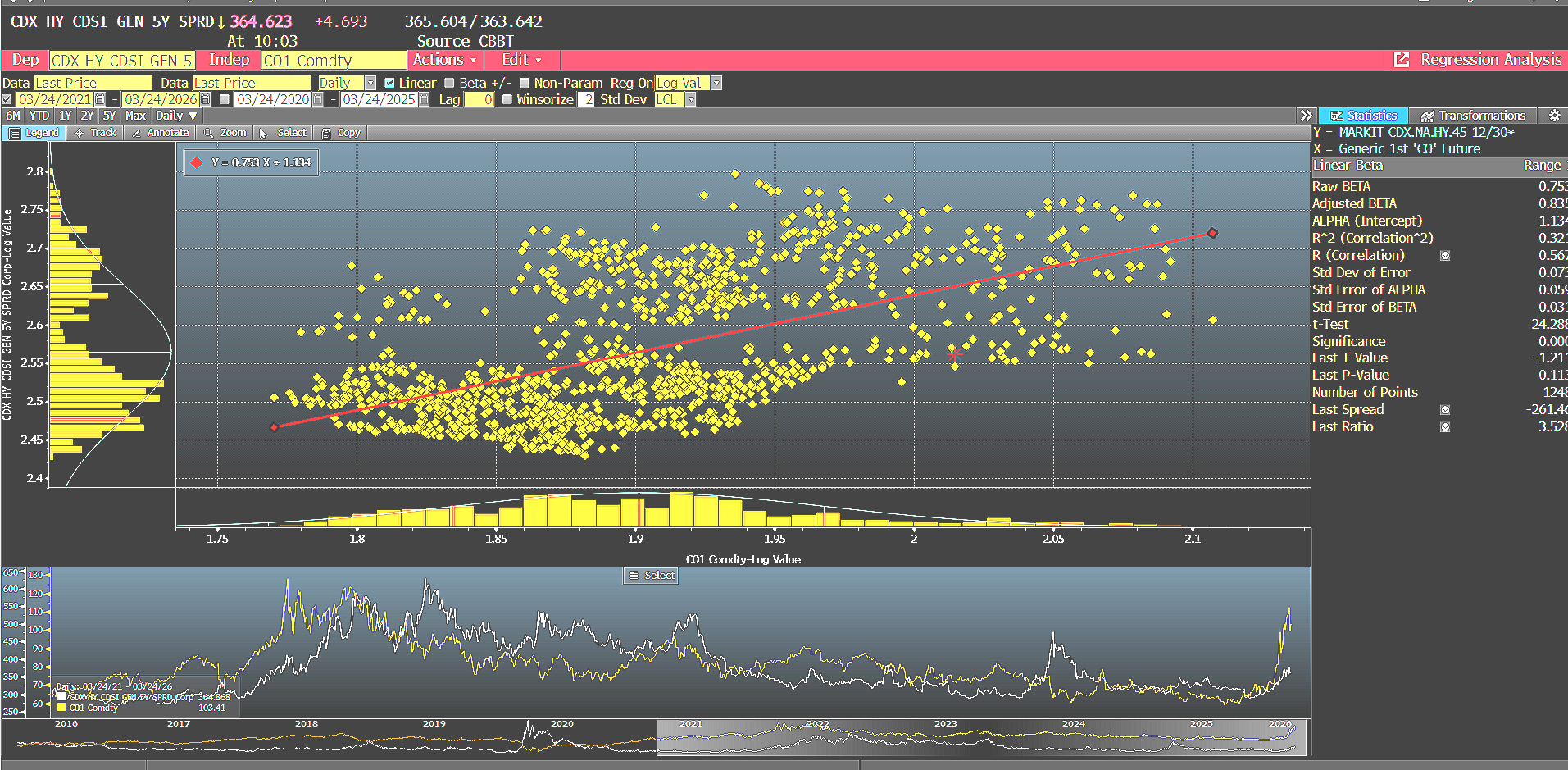The image size is (1568, 770).
Task: Click the Linear Beta column header
Action: pos(1348,166)
